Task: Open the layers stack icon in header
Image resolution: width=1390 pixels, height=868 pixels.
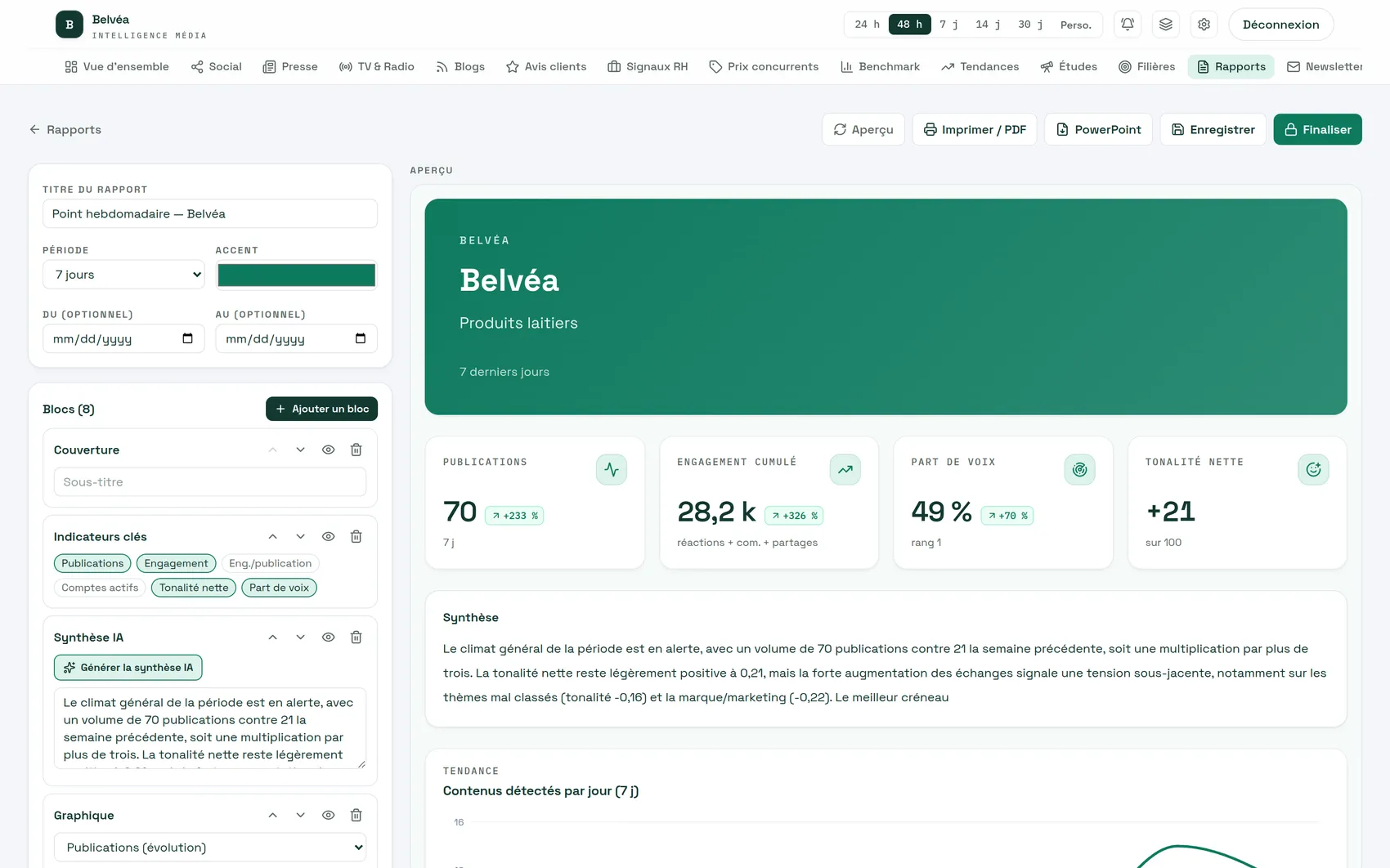Action: [1166, 25]
